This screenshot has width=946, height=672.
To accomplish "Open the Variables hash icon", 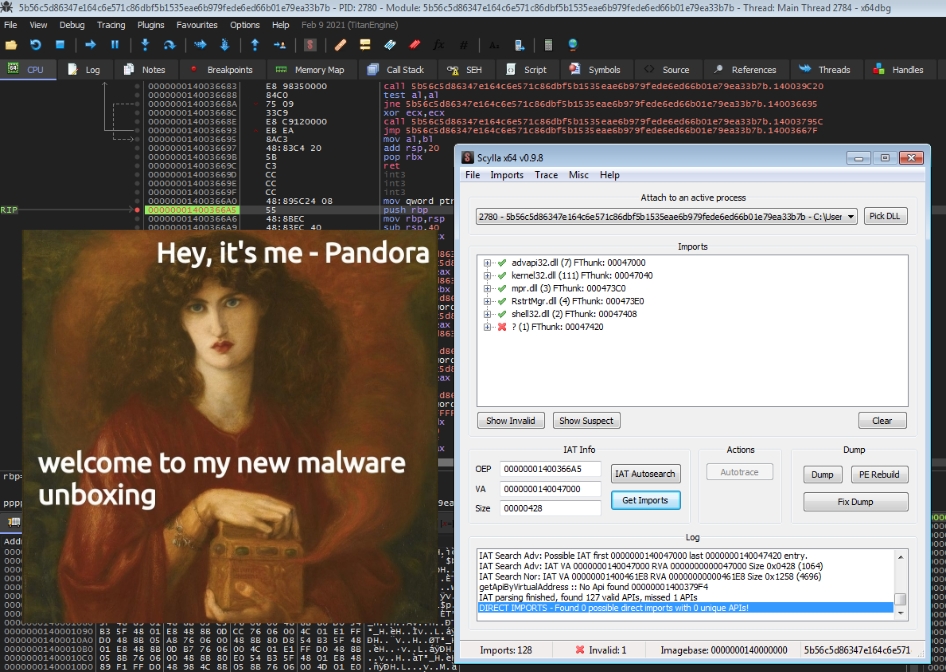I will click(x=463, y=45).
